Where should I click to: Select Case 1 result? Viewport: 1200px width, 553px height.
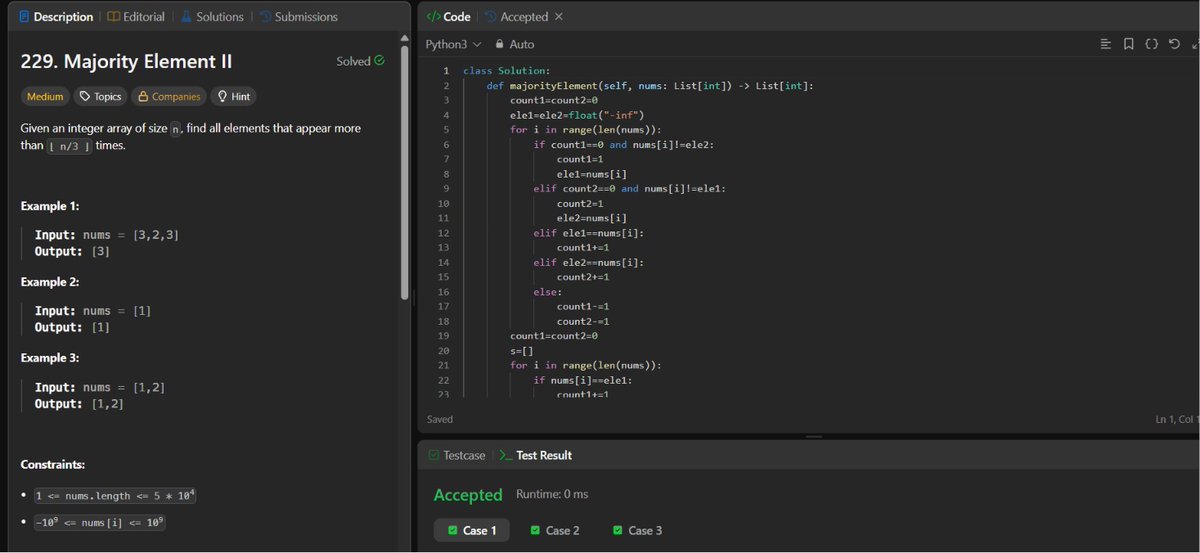point(472,530)
